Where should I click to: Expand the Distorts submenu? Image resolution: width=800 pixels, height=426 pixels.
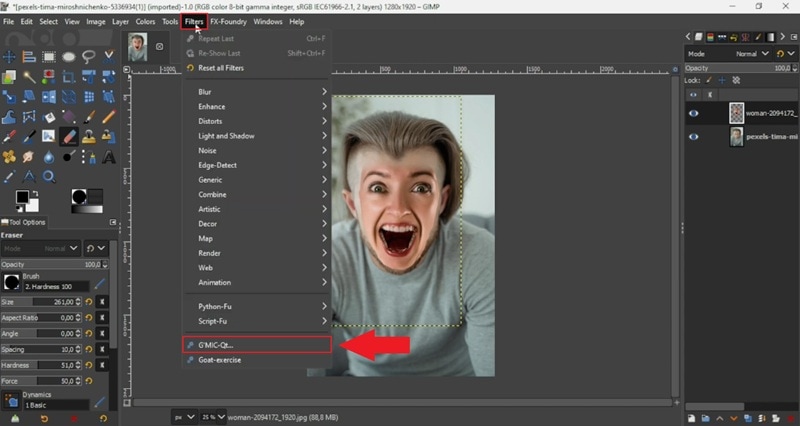tap(257, 121)
